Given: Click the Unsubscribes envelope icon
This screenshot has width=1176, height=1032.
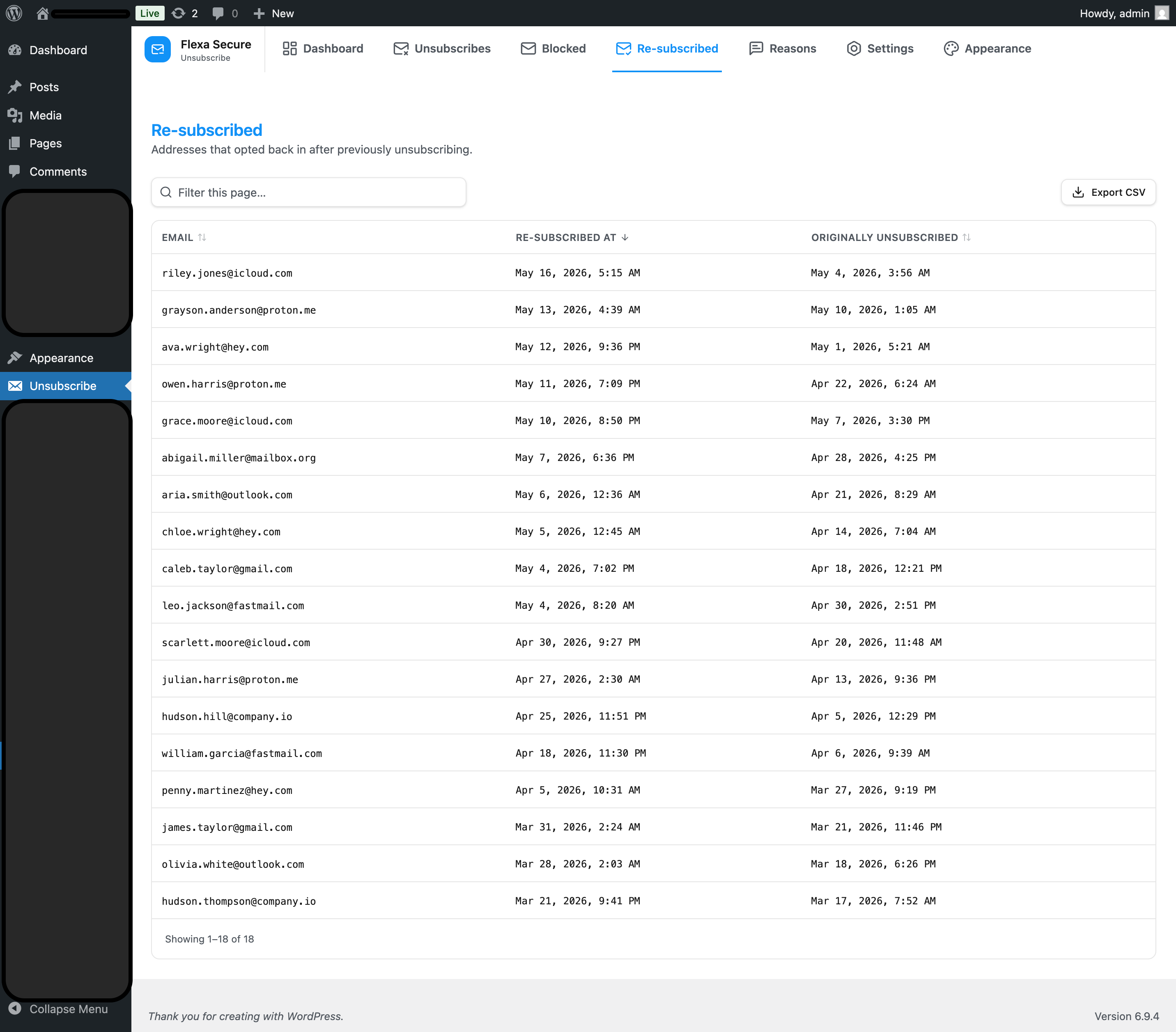Looking at the screenshot, I should click(x=401, y=48).
